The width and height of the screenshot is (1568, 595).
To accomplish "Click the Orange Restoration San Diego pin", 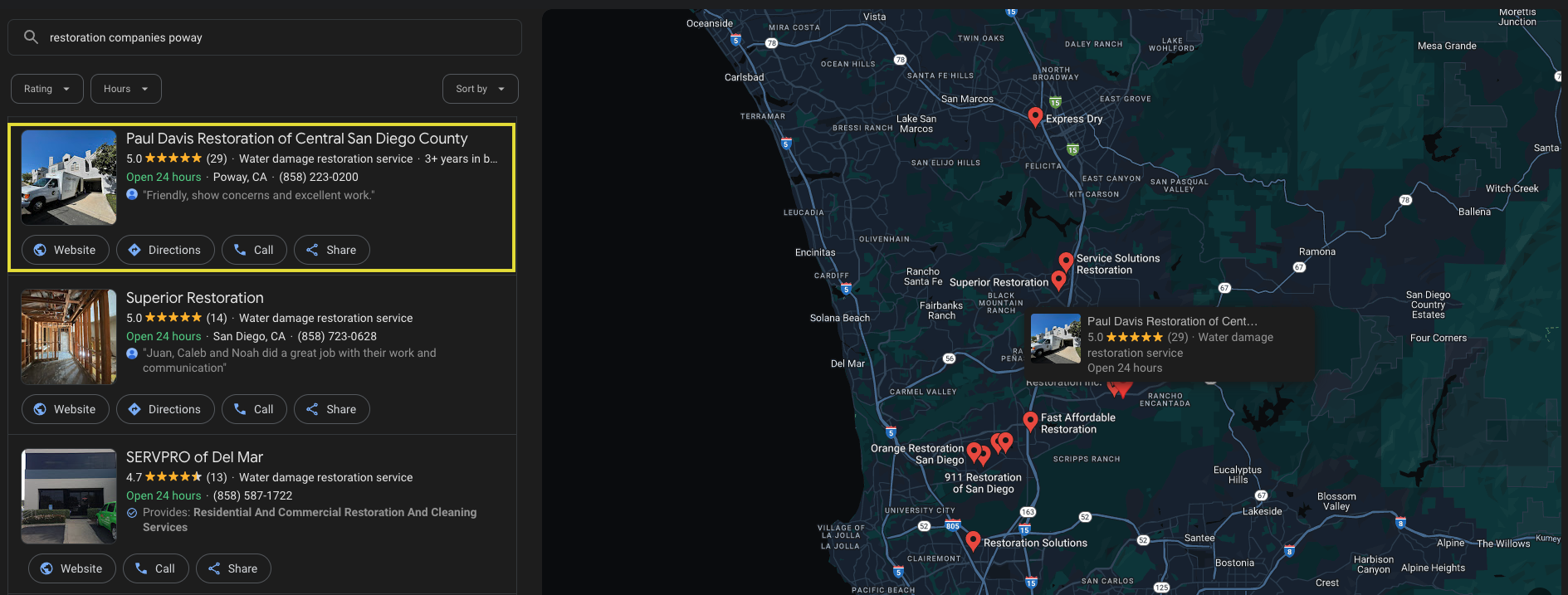I will coord(975,452).
